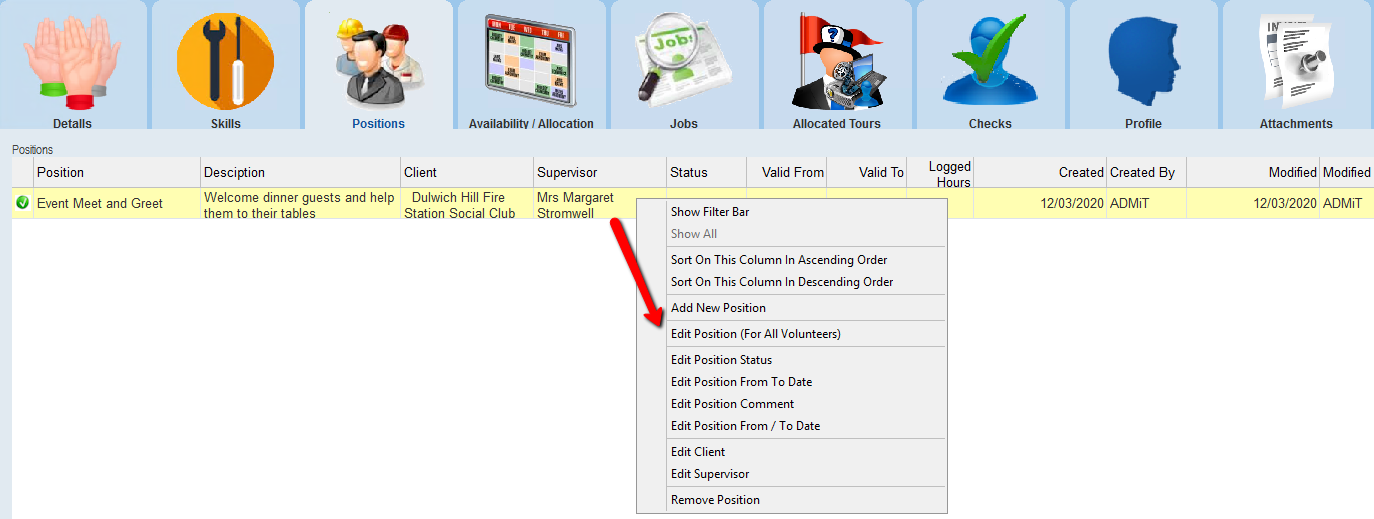Viewport: 1374px width, 519px height.
Task: Click the Attachments pinned papers icon
Action: 1296,62
